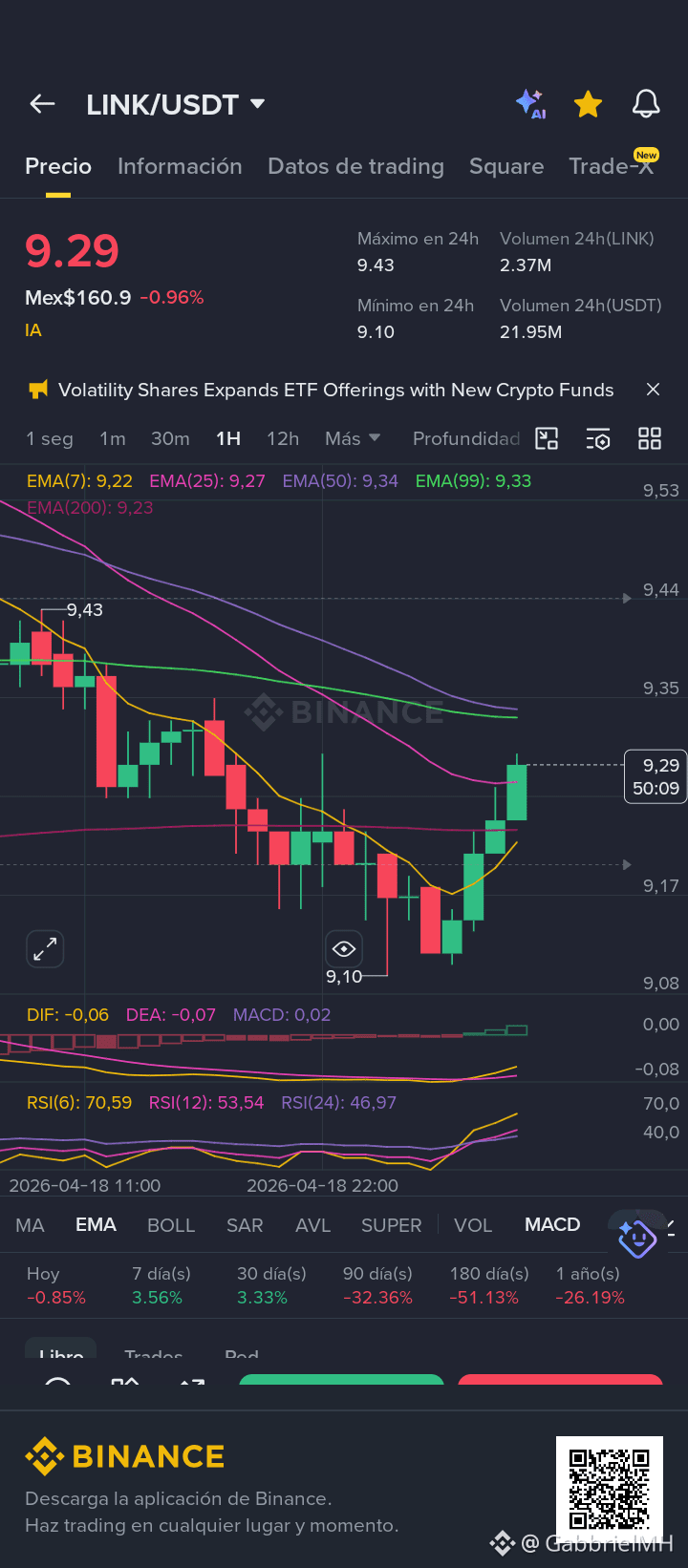This screenshot has height=1568, width=688.
Task: Tap the last green candlestick
Action: [517, 791]
